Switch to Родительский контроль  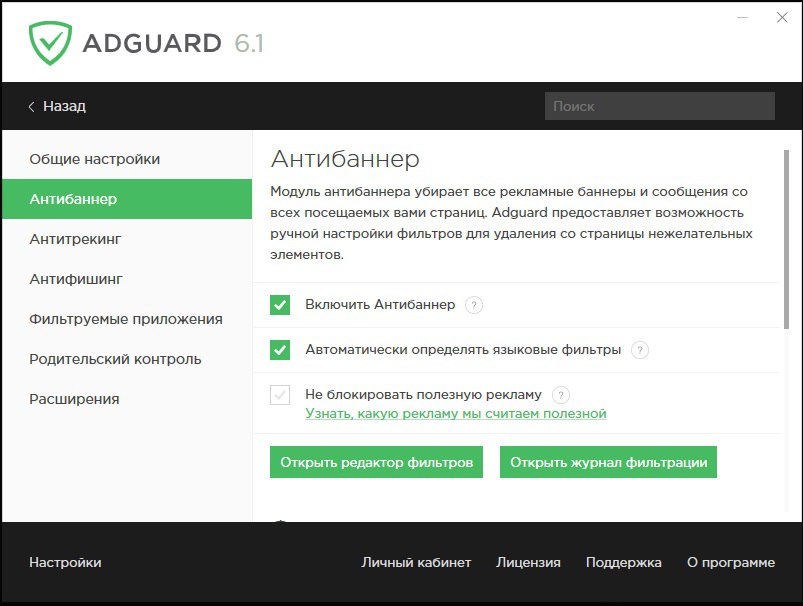pos(115,359)
